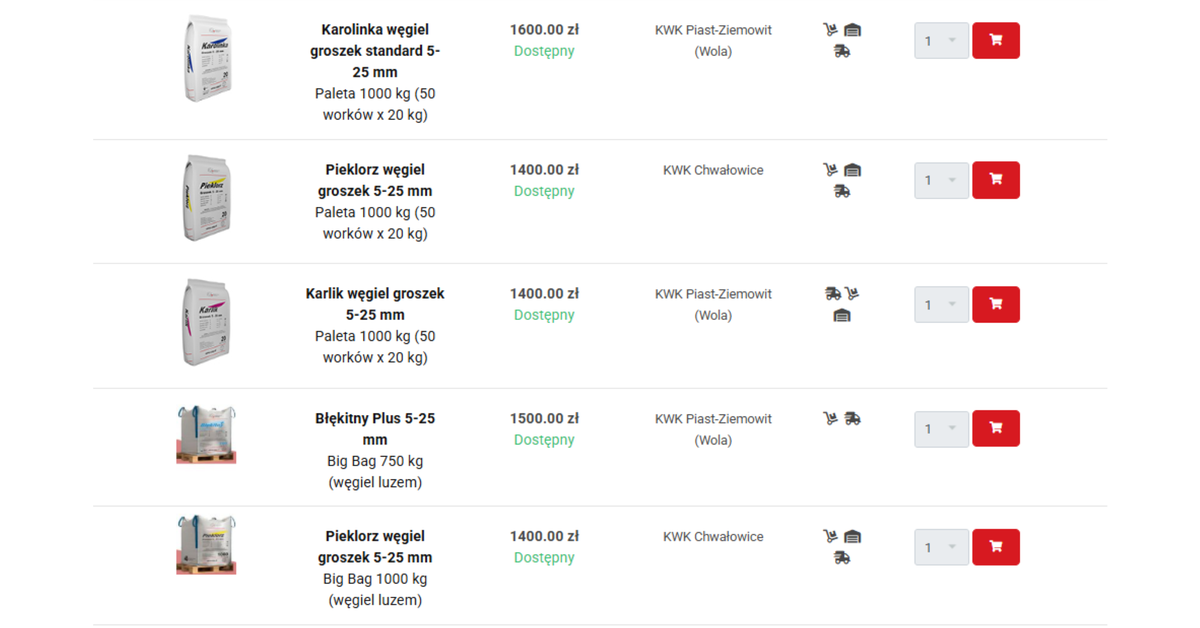
Task: Add Błękitny Plus Big Bag to cart
Action: coord(995,428)
